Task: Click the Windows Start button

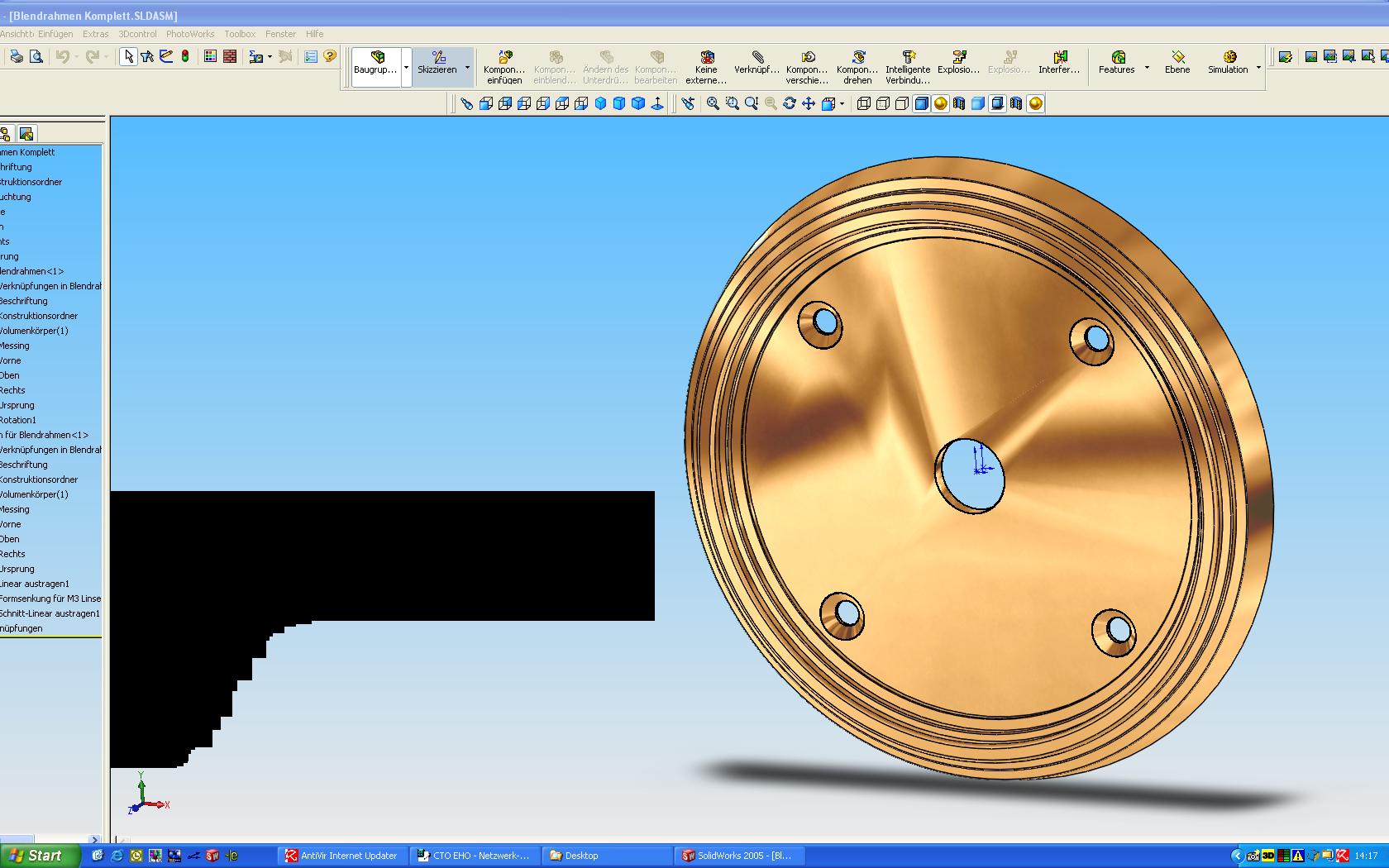Action: tap(41, 856)
